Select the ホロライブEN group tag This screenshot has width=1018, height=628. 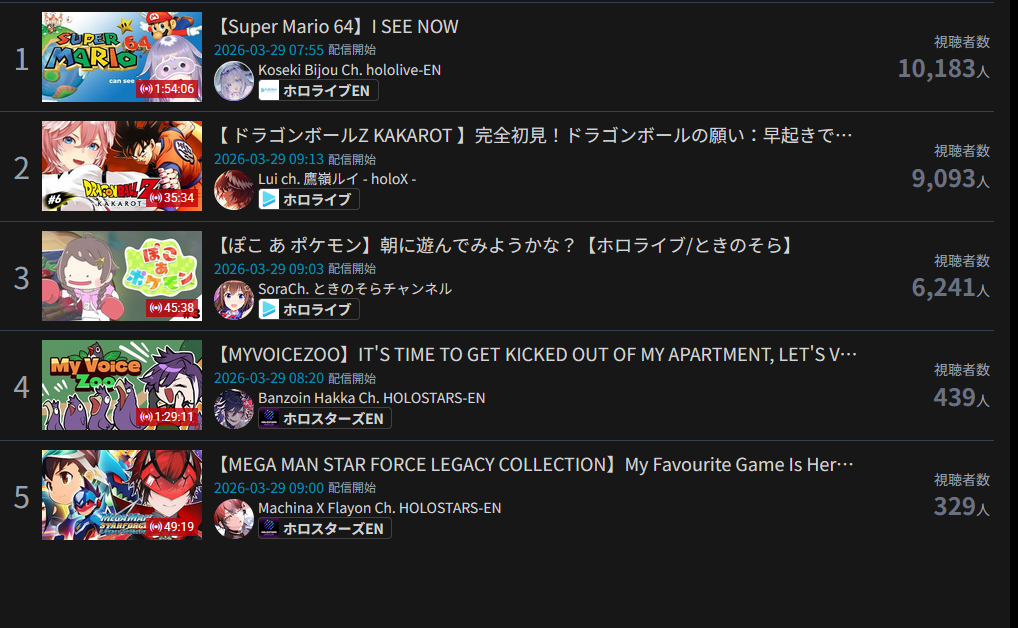tap(318, 90)
